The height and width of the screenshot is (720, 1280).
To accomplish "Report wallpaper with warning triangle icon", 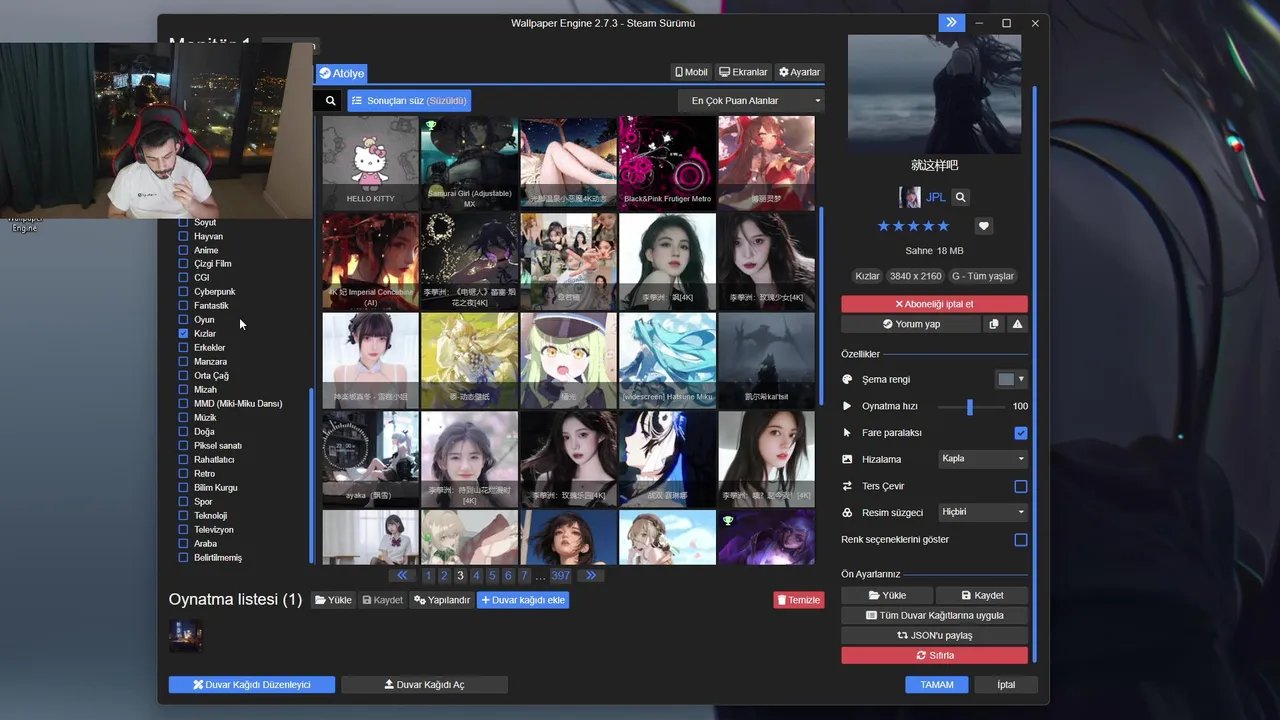I will (x=1017, y=324).
